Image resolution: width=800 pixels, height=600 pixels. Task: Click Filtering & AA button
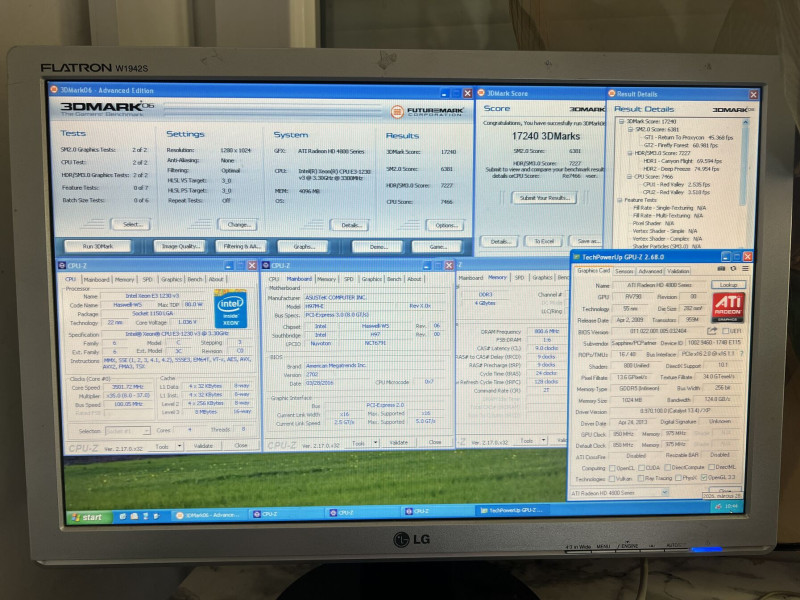[x=241, y=246]
